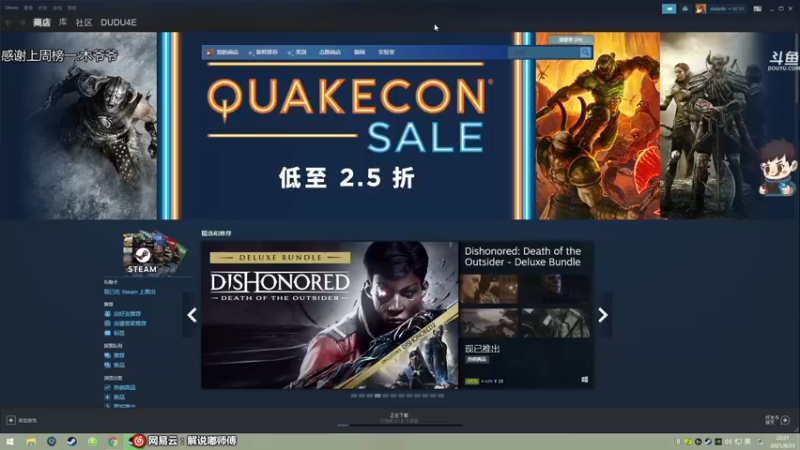Click the announcements megaphone icon
Screen dimensions: 800x450
pyautogui.click(x=669, y=9)
